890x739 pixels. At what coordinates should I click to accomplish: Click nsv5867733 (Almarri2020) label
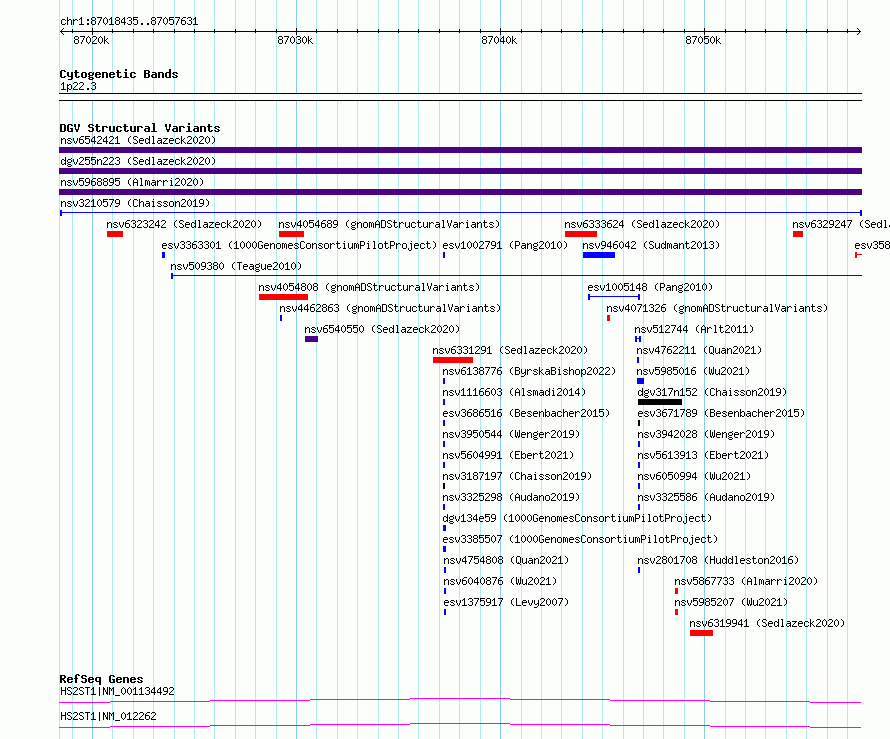[x=746, y=581]
